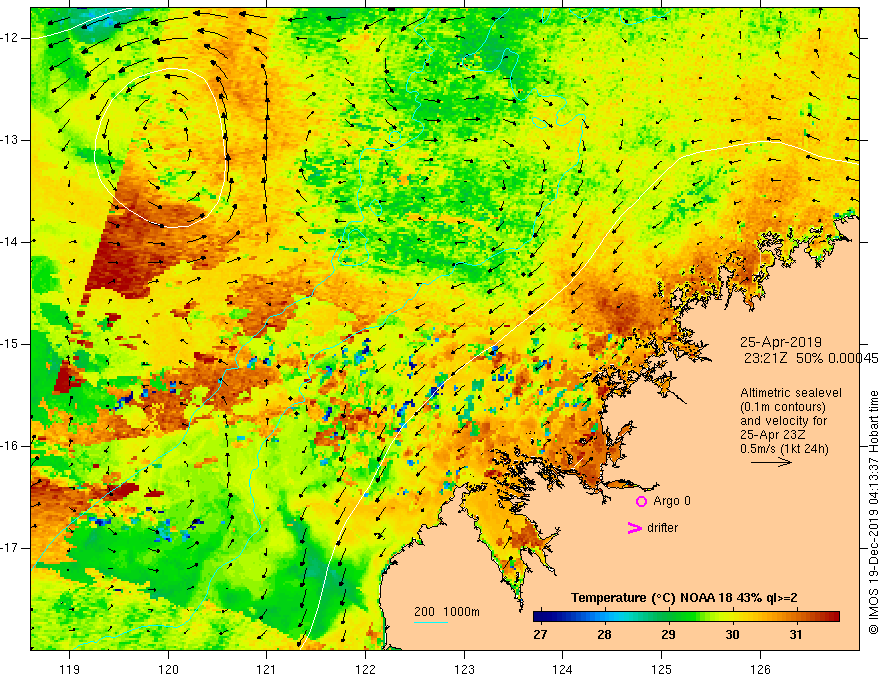Click the 'Argo 0' legend label

(x=672, y=501)
